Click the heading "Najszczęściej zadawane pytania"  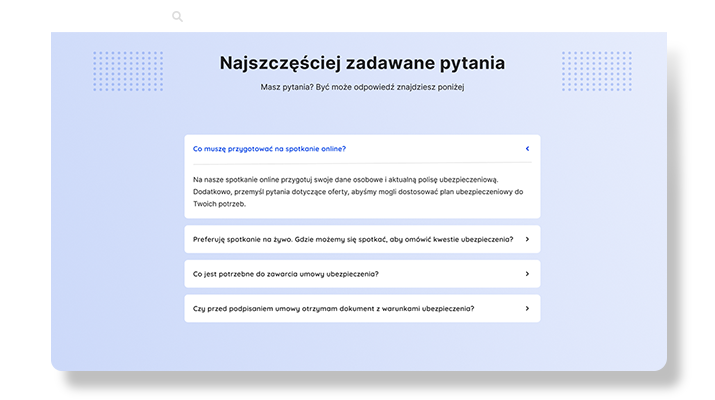pos(362,64)
